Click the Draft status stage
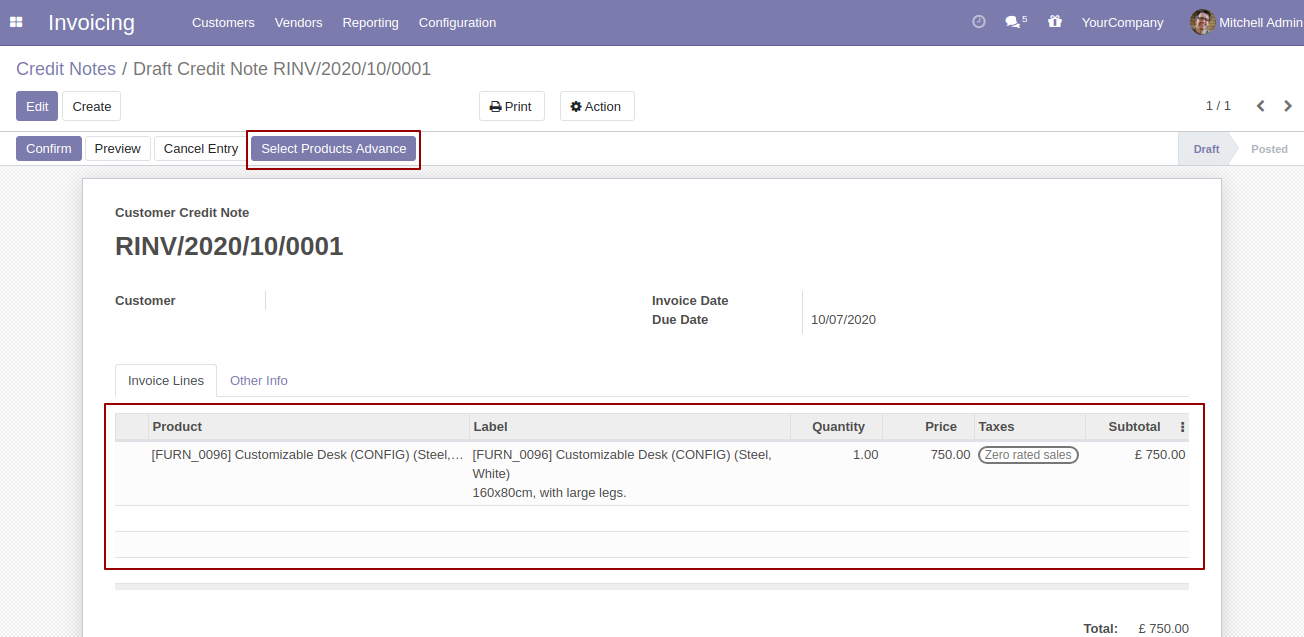The height and width of the screenshot is (637, 1304). coord(1206,149)
